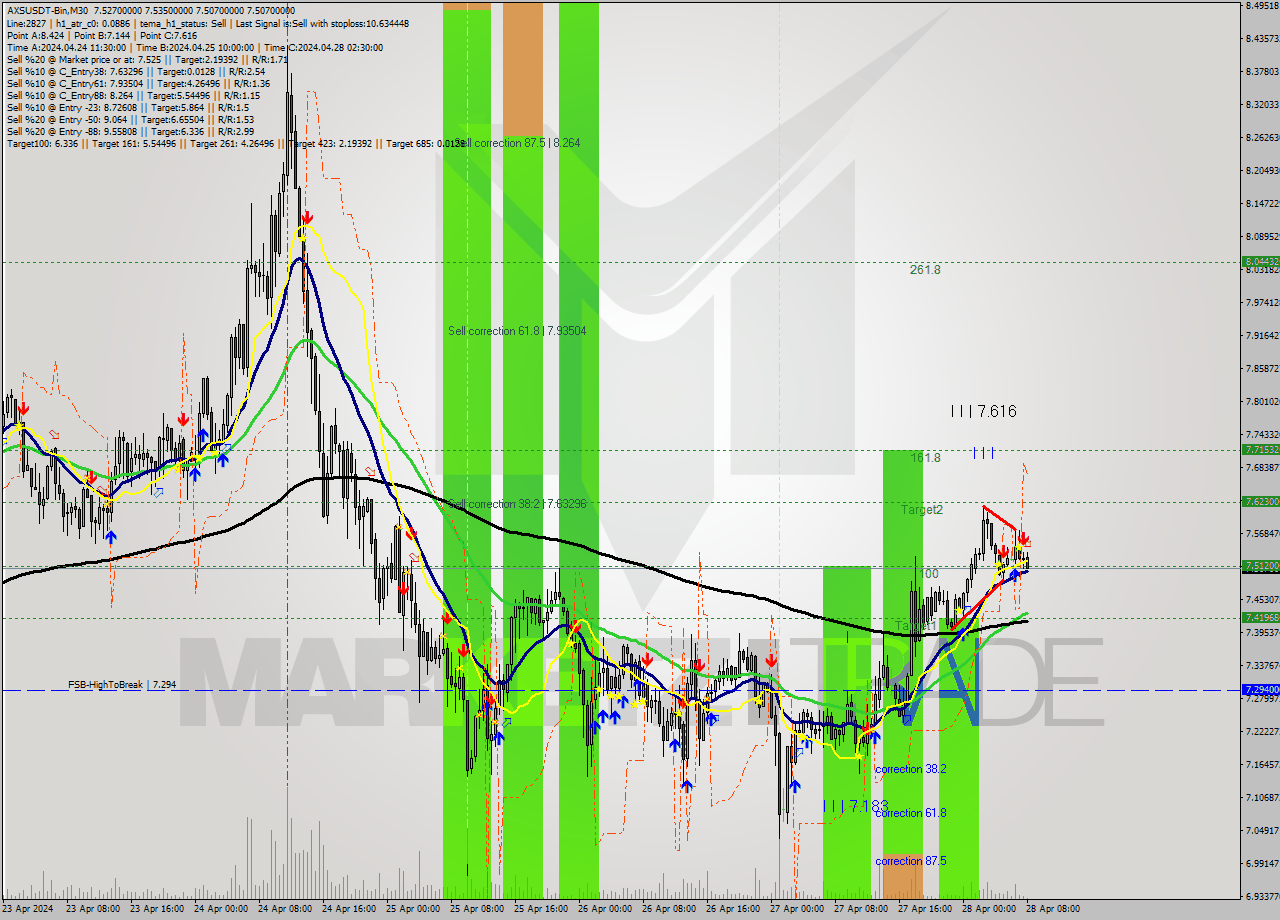Image resolution: width=1280 pixels, height=920 pixels.
Task: Click the 7.97412 price scale value
Action: click(1262, 302)
